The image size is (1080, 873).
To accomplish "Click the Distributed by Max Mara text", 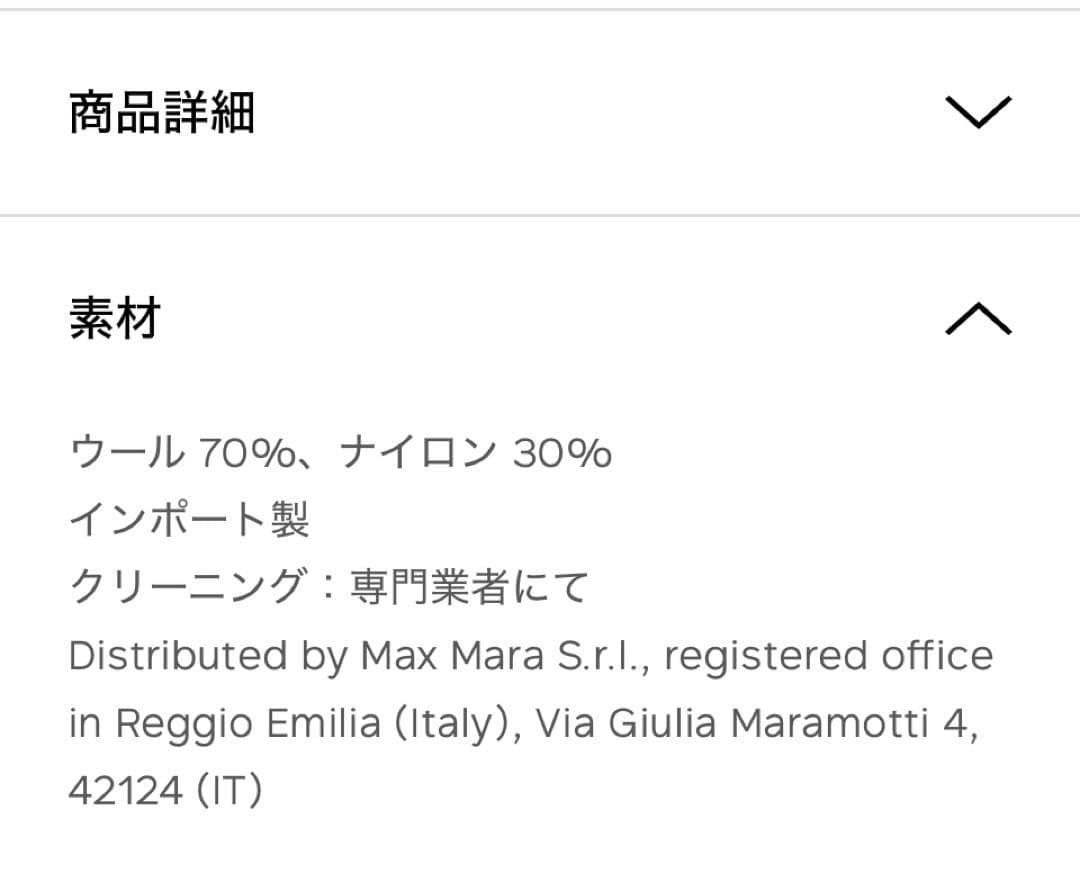I will tap(530, 655).
